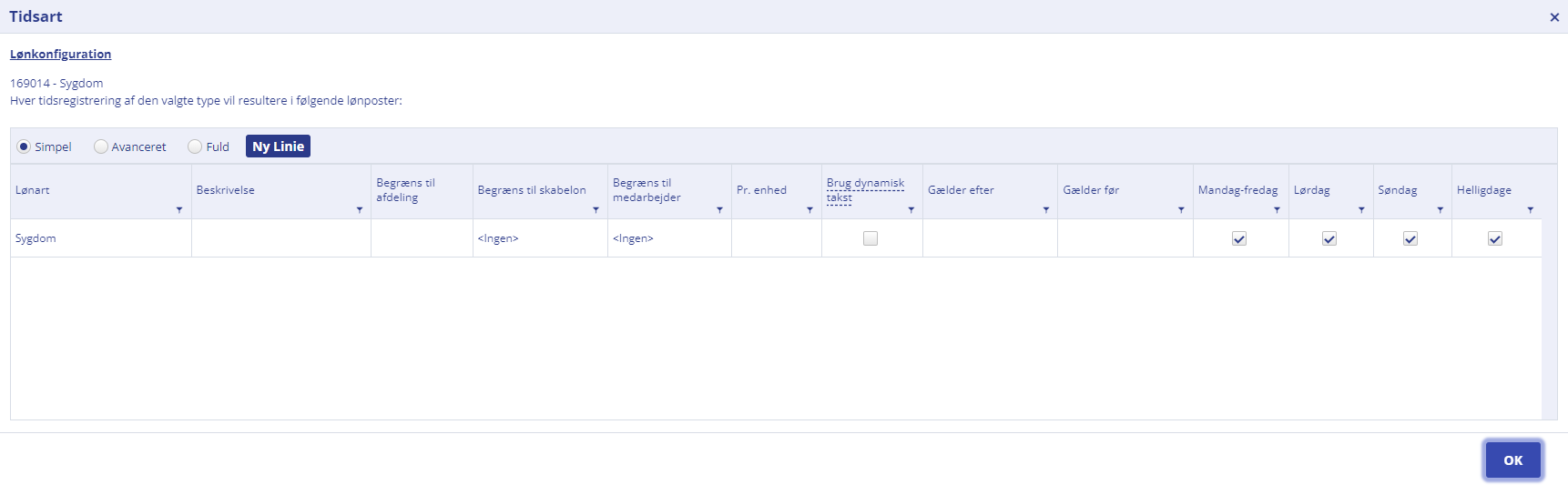Open filter menu for Gælder før column

pos(1181,210)
